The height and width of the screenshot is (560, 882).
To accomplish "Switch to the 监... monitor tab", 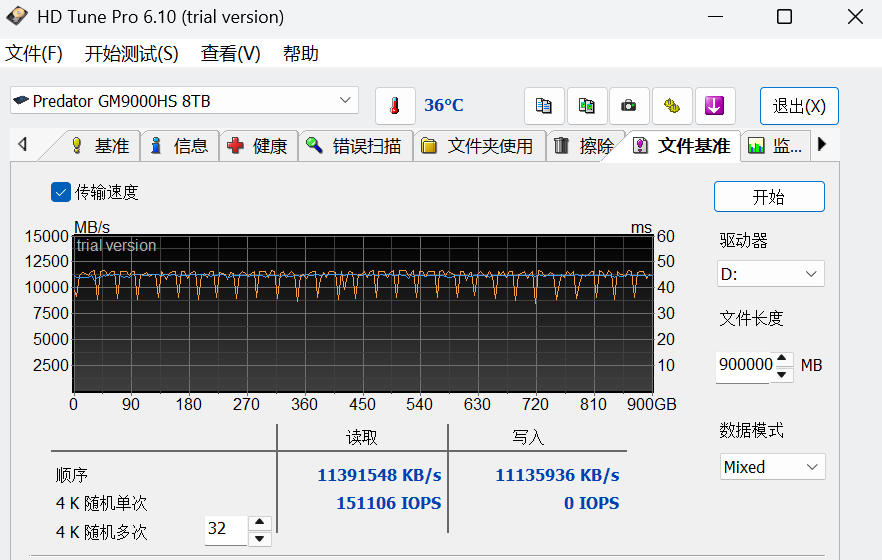I will pyautogui.click(x=776, y=146).
